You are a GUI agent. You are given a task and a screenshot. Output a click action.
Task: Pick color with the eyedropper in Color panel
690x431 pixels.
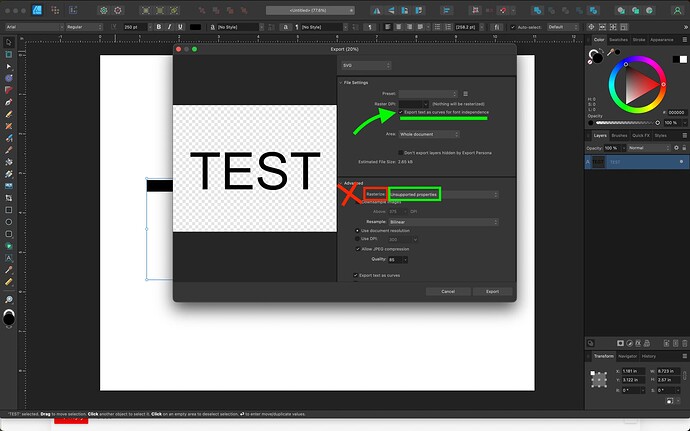611,52
